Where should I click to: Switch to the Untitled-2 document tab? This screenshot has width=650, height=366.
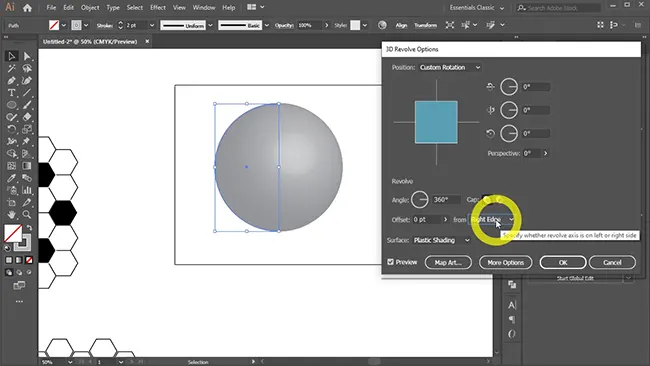point(90,41)
